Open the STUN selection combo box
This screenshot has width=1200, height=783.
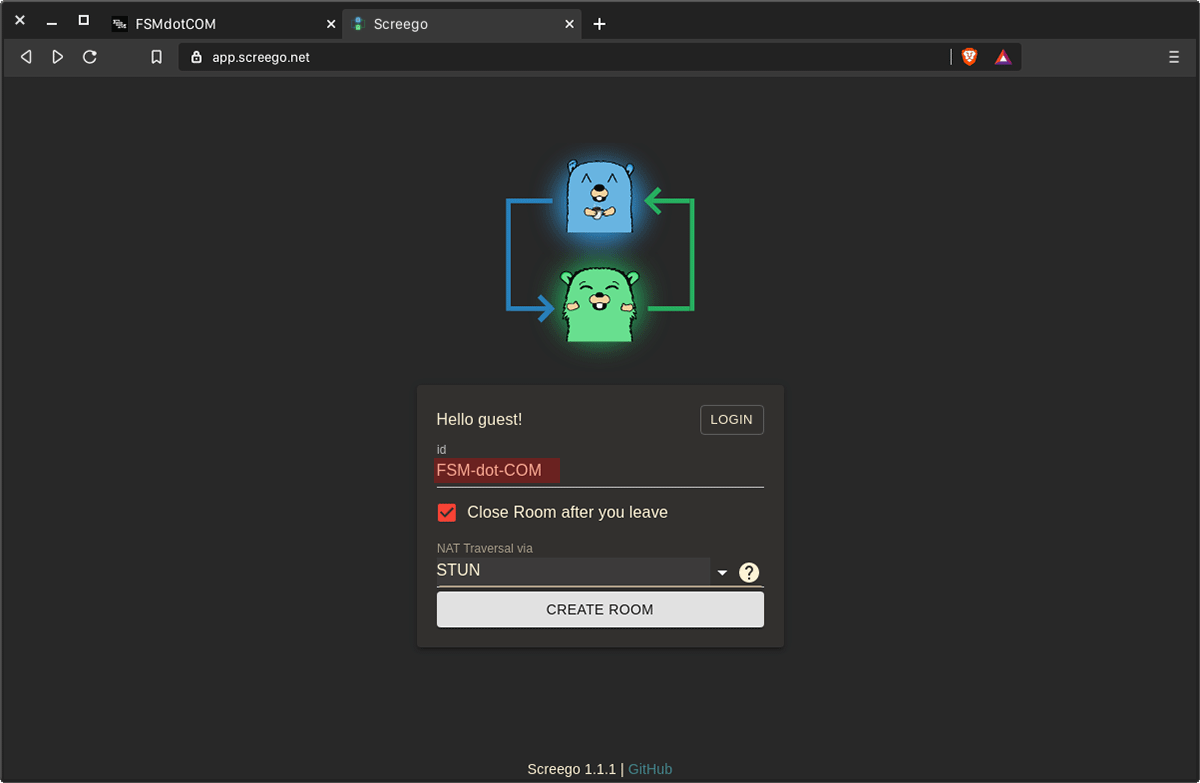[573, 571]
